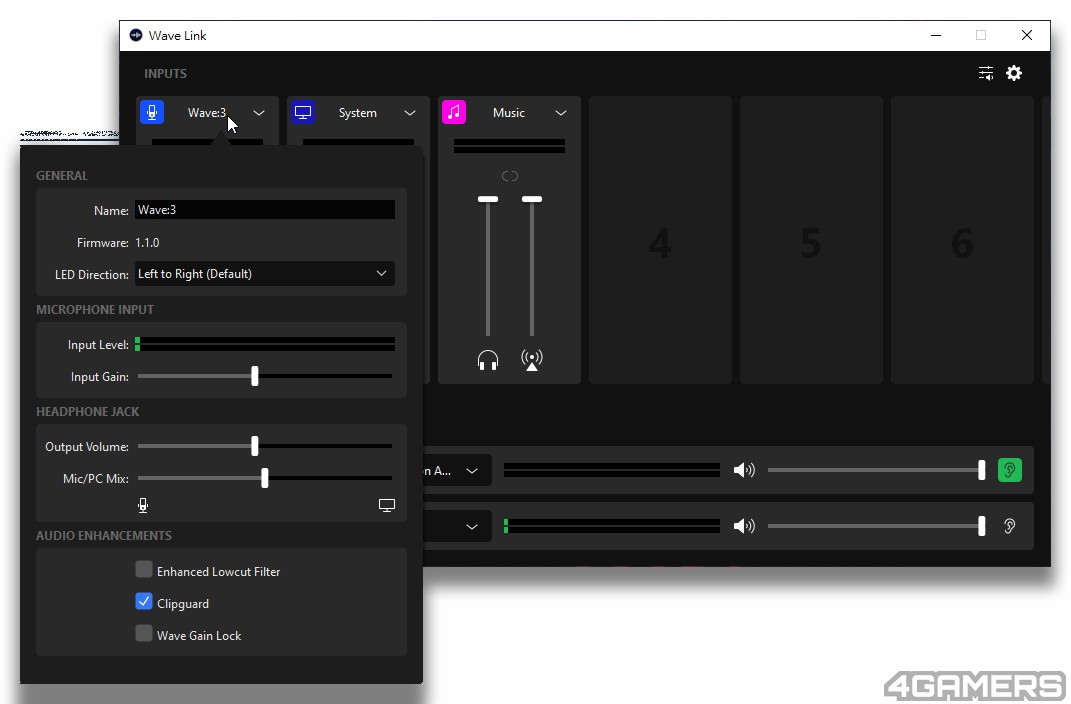Open the mixer settings sliders icon
The height and width of the screenshot is (704, 1071).
pos(986,73)
